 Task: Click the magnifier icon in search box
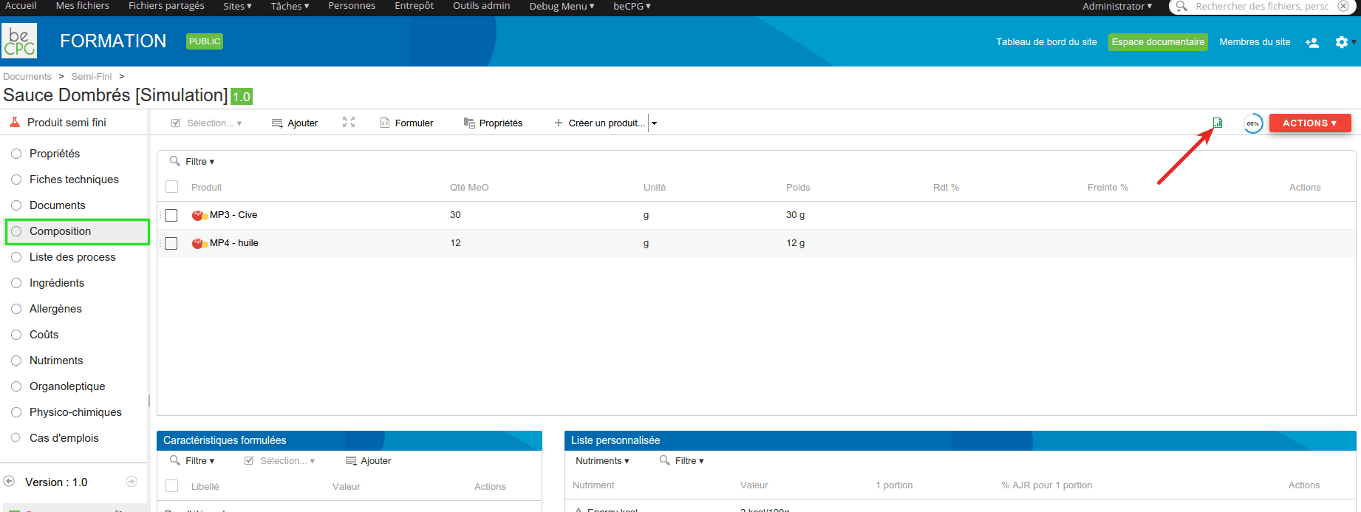click(x=1182, y=6)
